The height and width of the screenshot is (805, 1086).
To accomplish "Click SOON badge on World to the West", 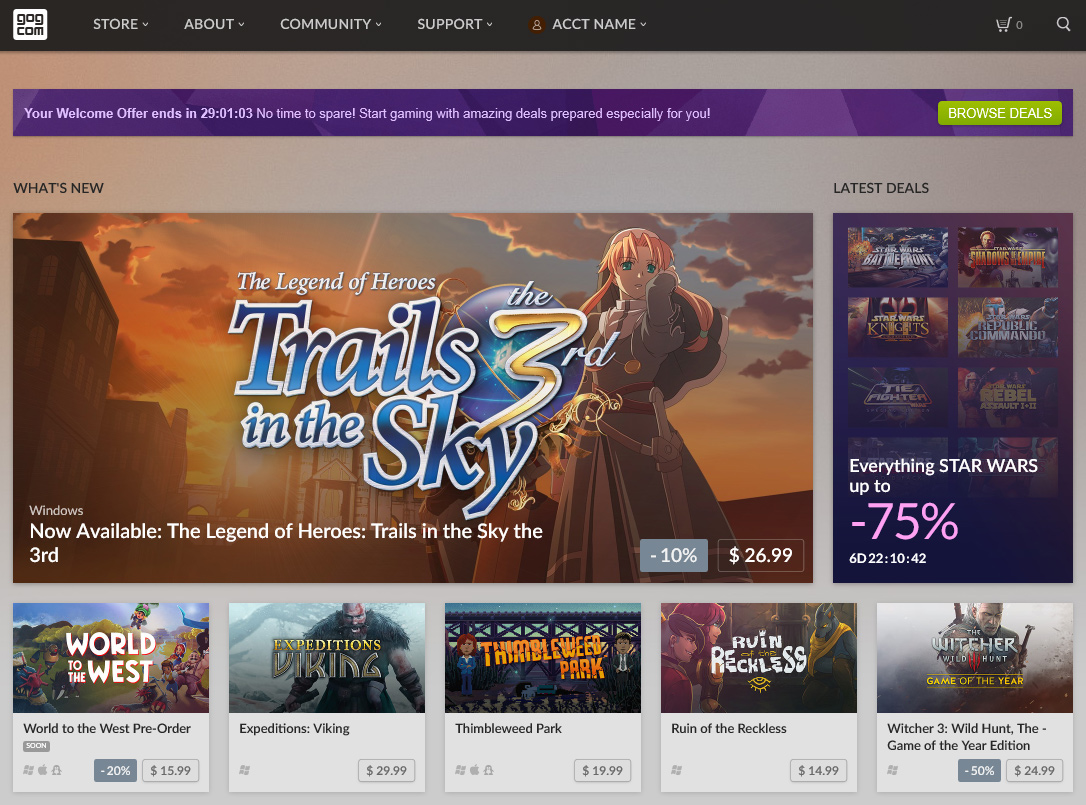I will click(x=37, y=746).
